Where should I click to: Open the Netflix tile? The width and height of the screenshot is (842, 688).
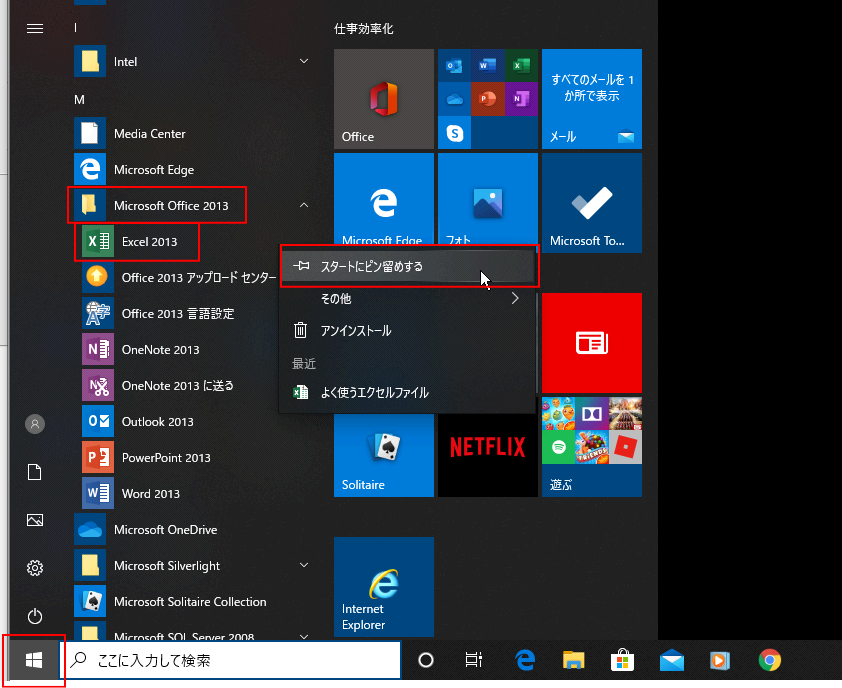point(488,455)
